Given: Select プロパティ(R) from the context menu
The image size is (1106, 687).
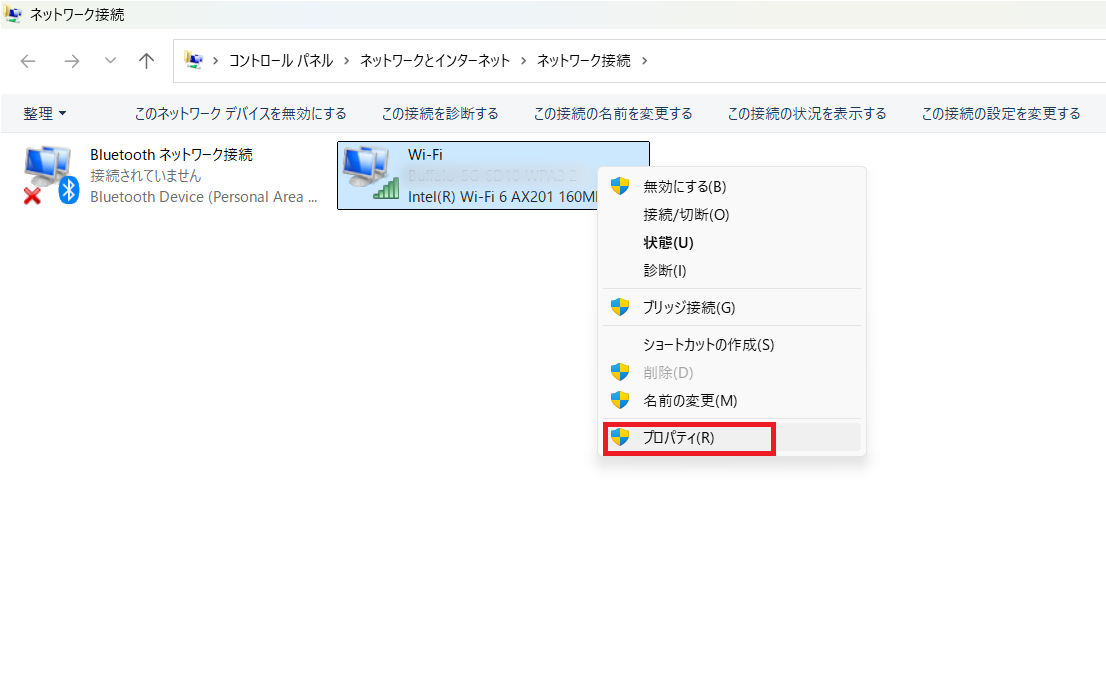Looking at the screenshot, I should (x=678, y=438).
